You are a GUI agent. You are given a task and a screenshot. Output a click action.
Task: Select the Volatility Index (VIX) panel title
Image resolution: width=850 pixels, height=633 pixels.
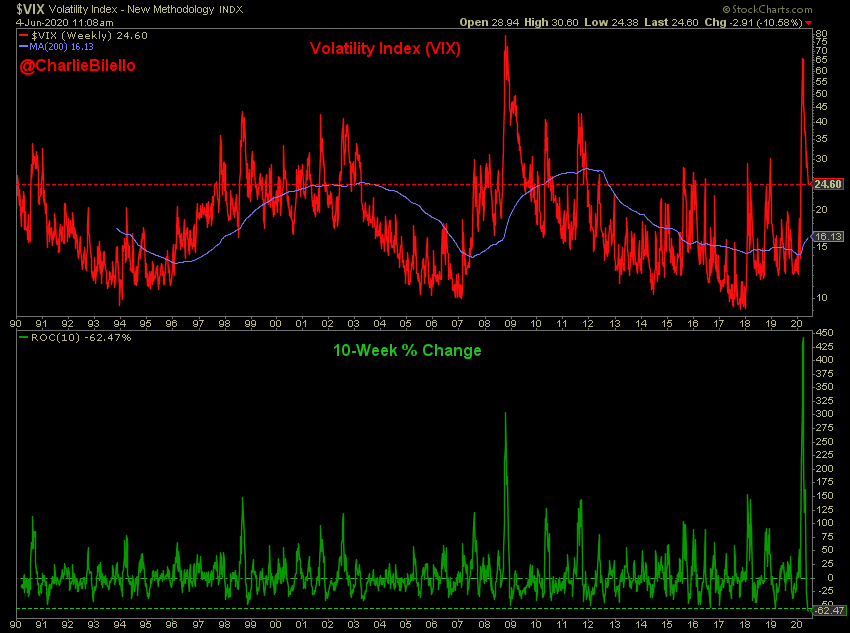(x=384, y=48)
